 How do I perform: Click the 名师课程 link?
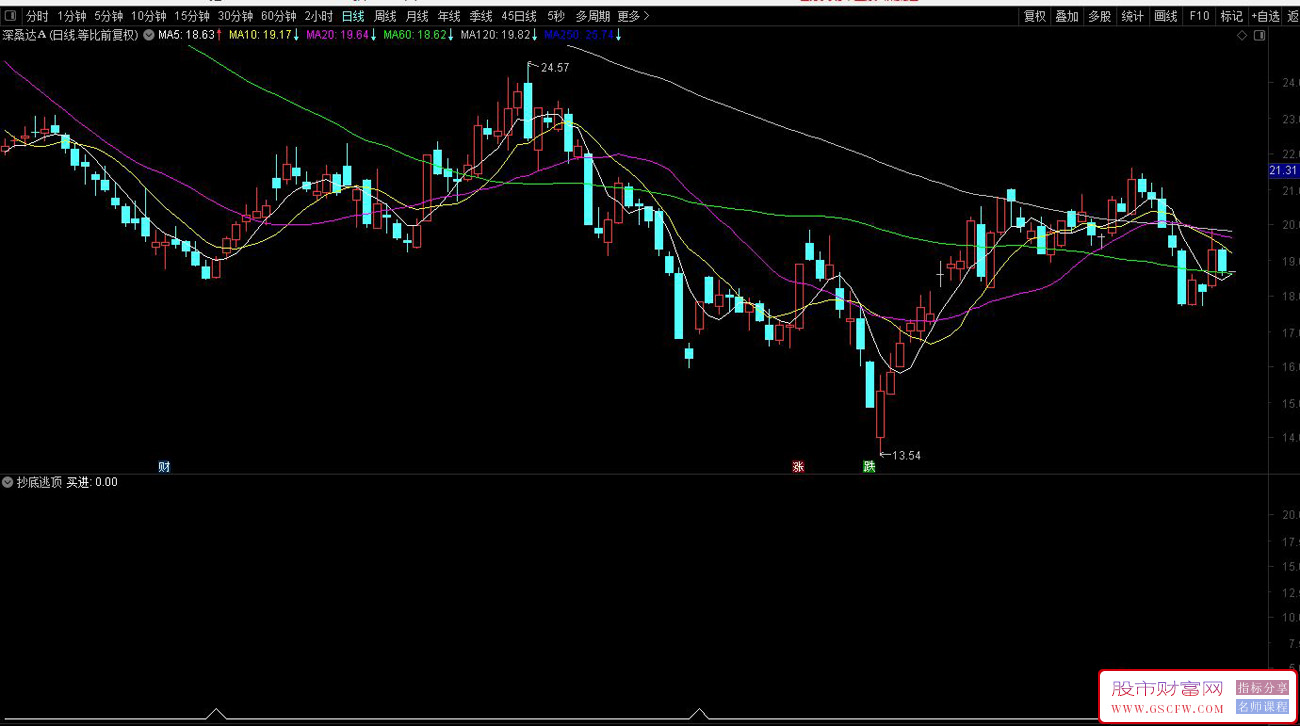coord(1263,706)
